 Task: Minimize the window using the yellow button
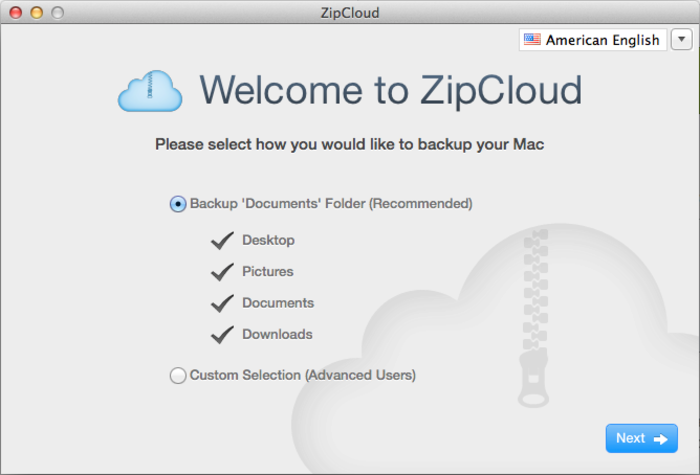pyautogui.click(x=37, y=12)
